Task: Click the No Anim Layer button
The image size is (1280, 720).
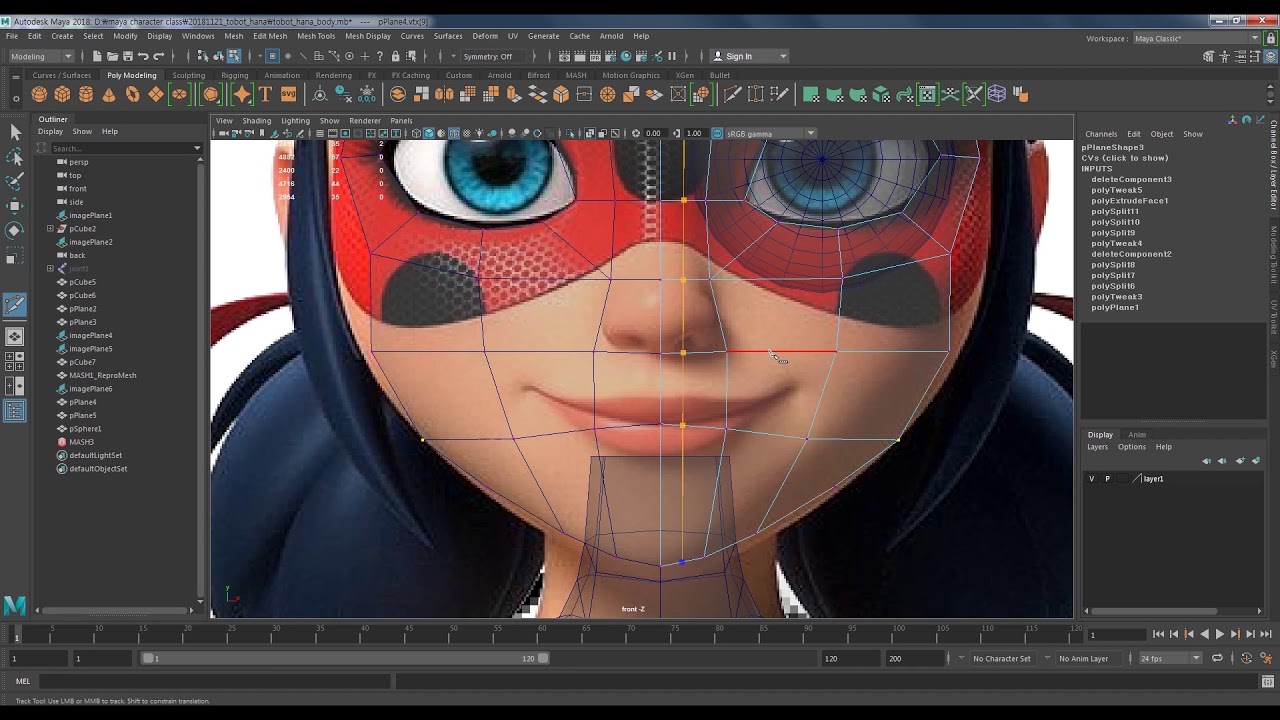Action: (1083, 658)
